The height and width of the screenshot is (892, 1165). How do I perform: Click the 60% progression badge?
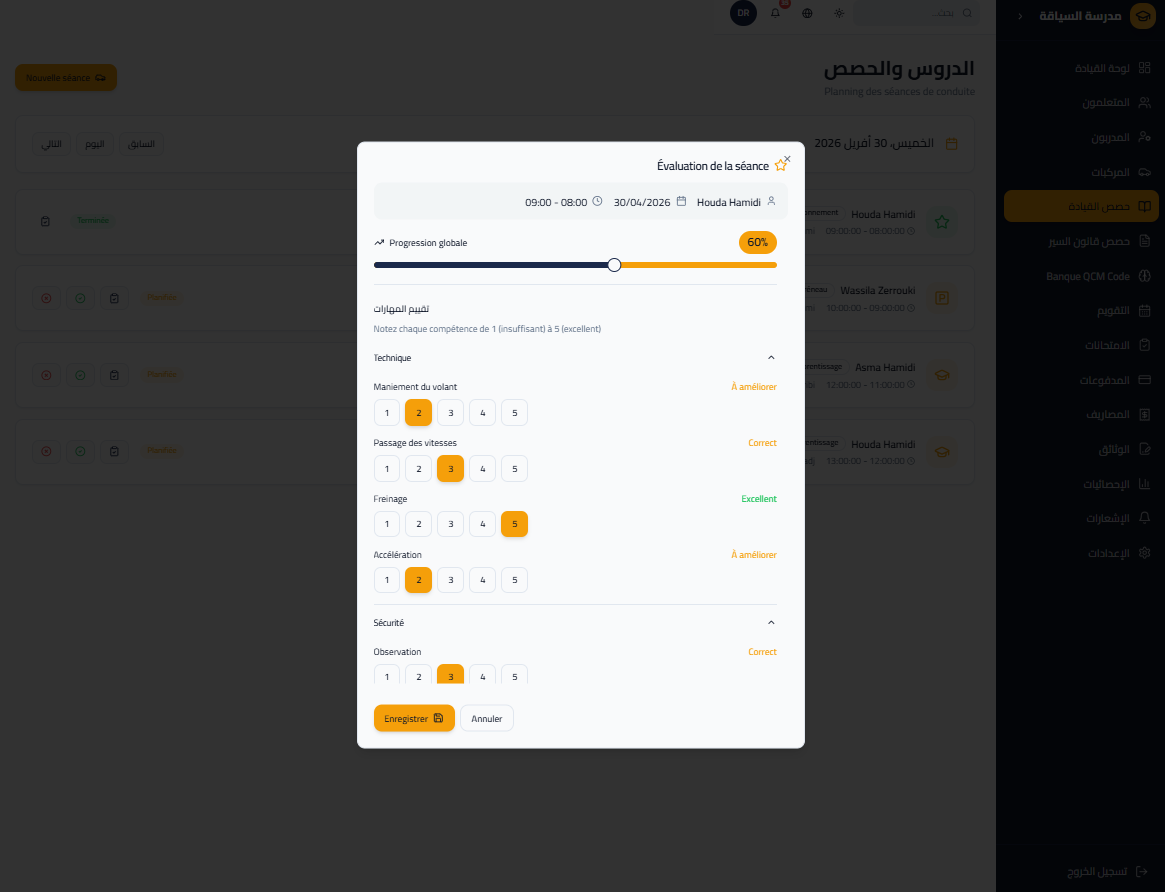tap(757, 242)
